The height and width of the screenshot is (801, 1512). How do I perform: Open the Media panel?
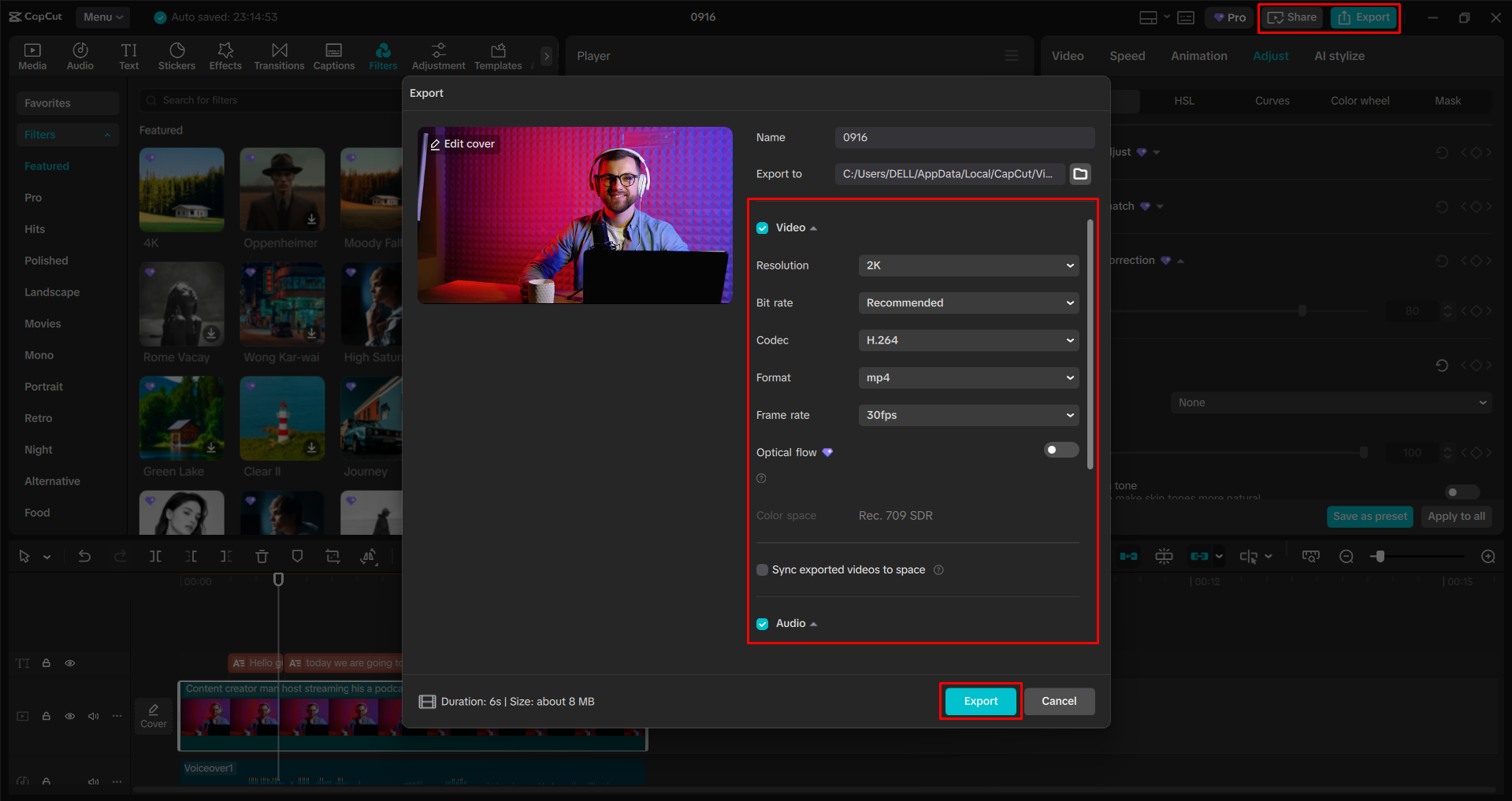click(32, 55)
